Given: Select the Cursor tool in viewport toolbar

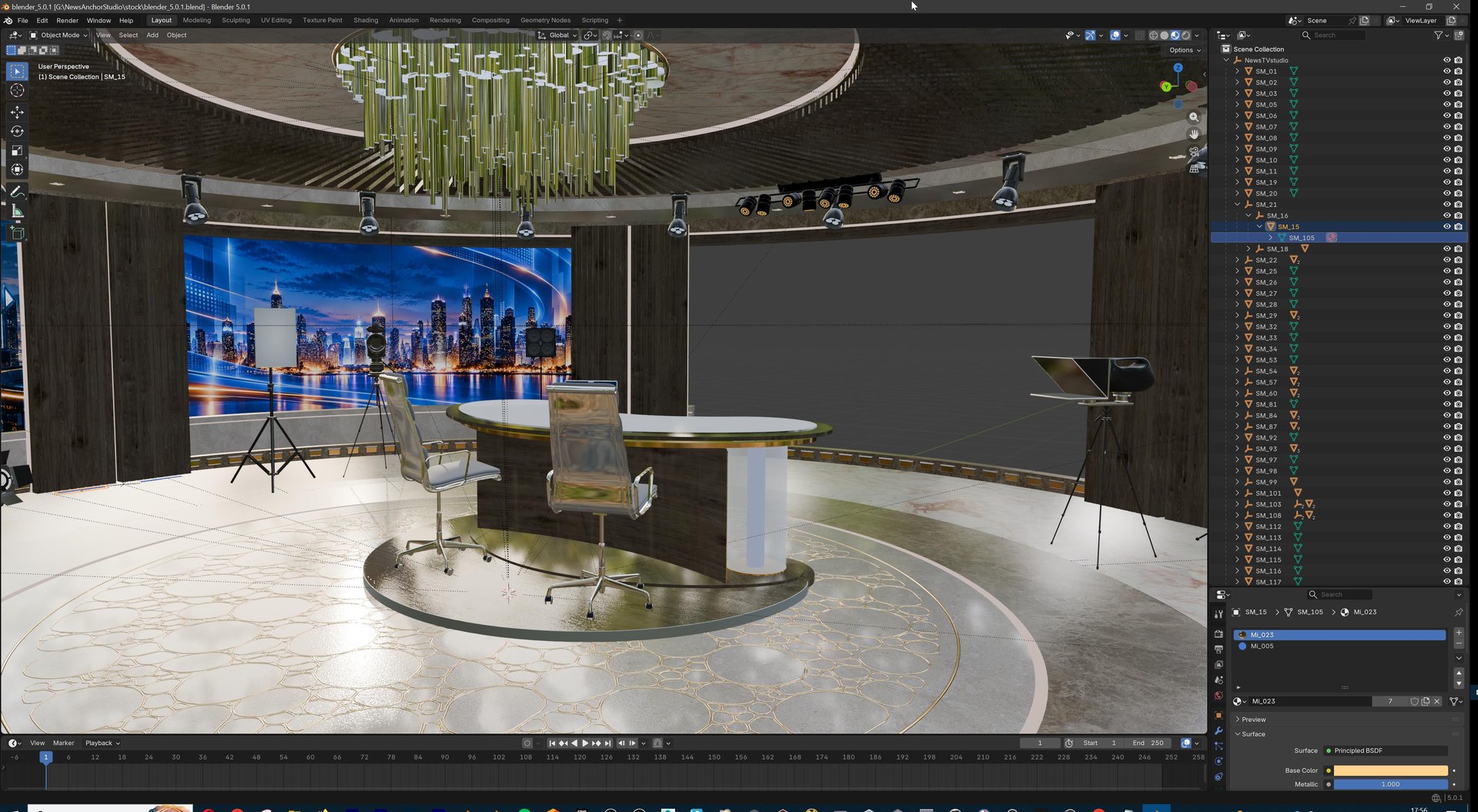Looking at the screenshot, I should (x=17, y=91).
